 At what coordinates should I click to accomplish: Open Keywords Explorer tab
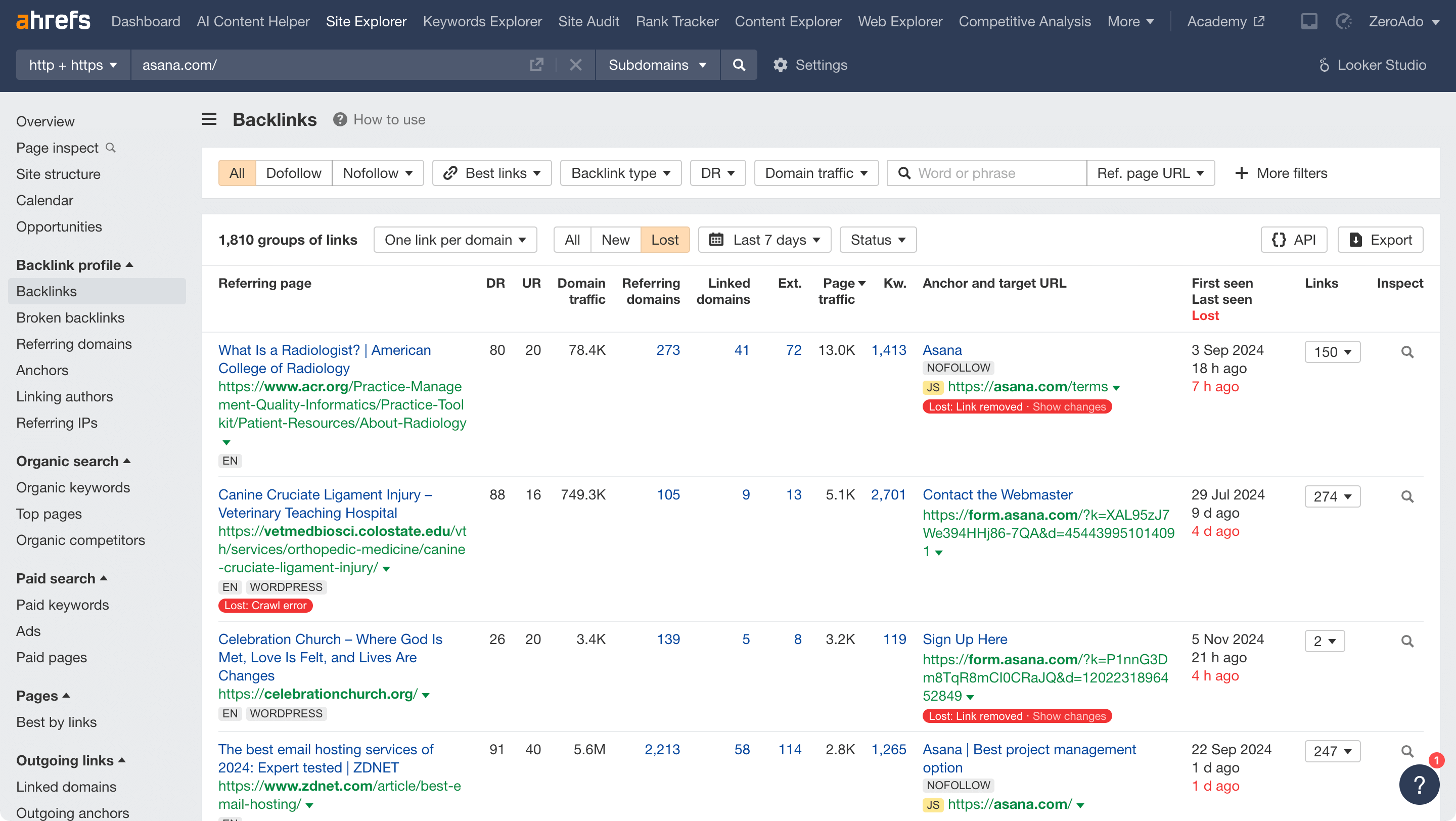coord(482,21)
